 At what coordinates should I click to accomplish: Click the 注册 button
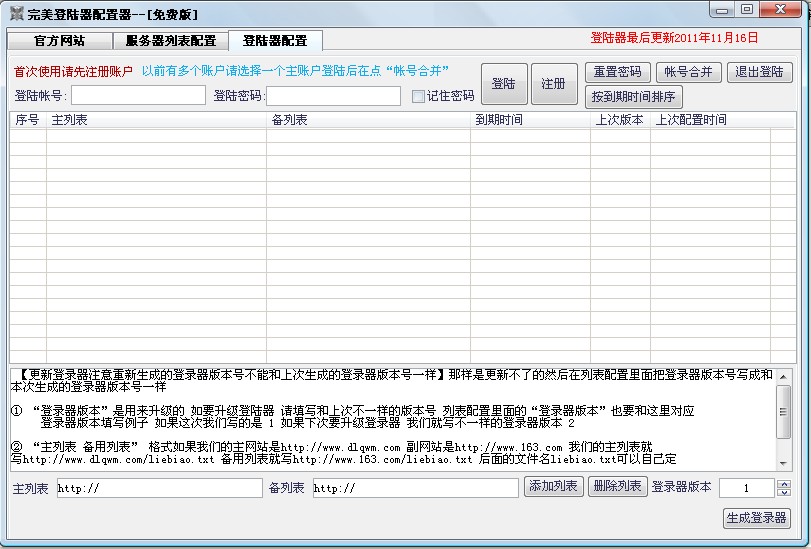[x=553, y=84]
